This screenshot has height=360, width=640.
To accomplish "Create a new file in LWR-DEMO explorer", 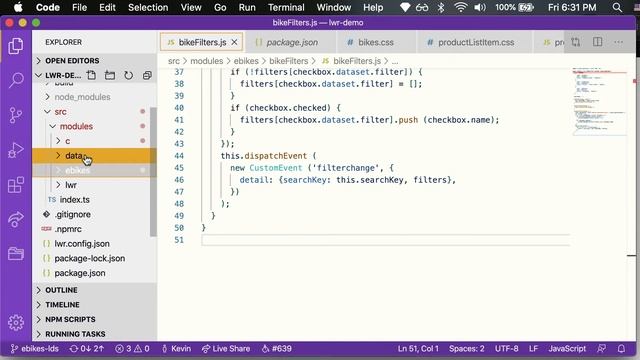I will pos(91,75).
